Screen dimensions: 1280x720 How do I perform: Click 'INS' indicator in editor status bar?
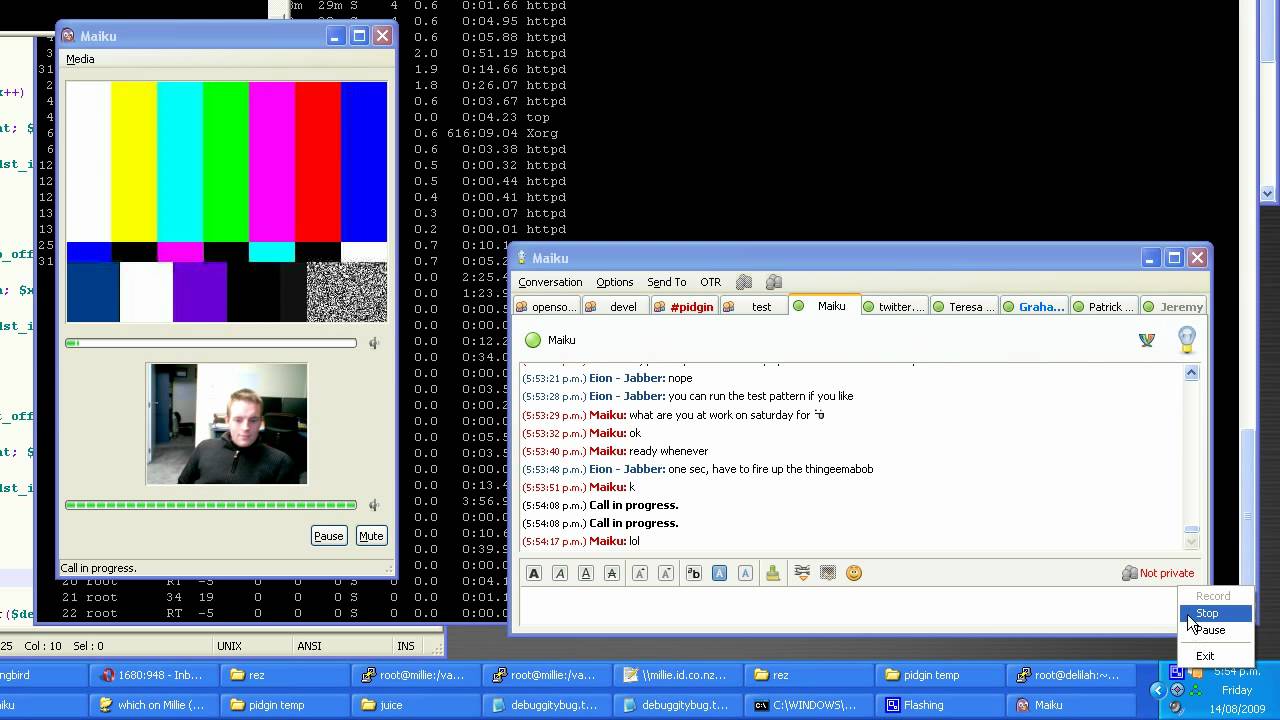coord(405,646)
